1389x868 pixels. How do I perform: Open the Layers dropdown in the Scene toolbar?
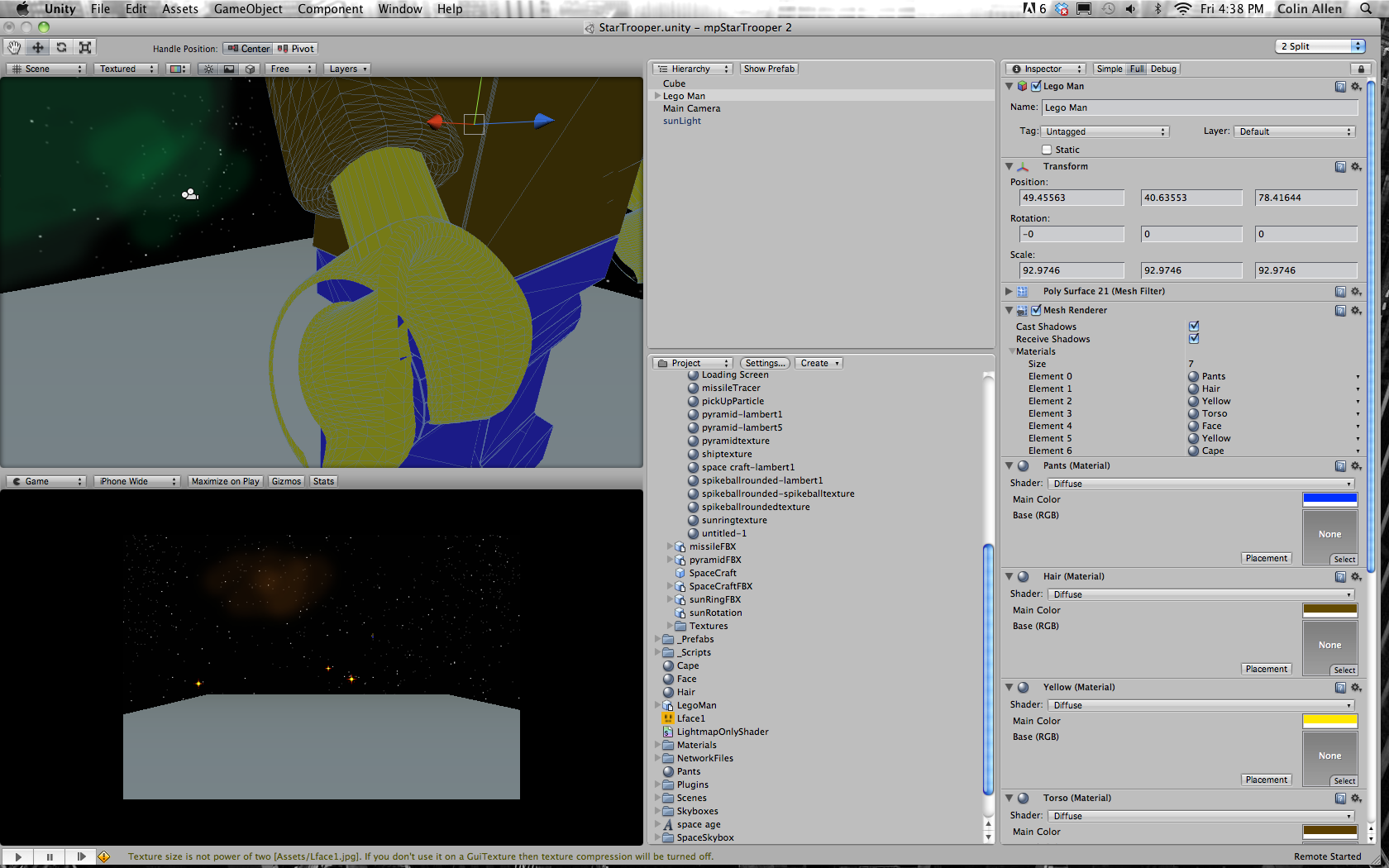[346, 69]
